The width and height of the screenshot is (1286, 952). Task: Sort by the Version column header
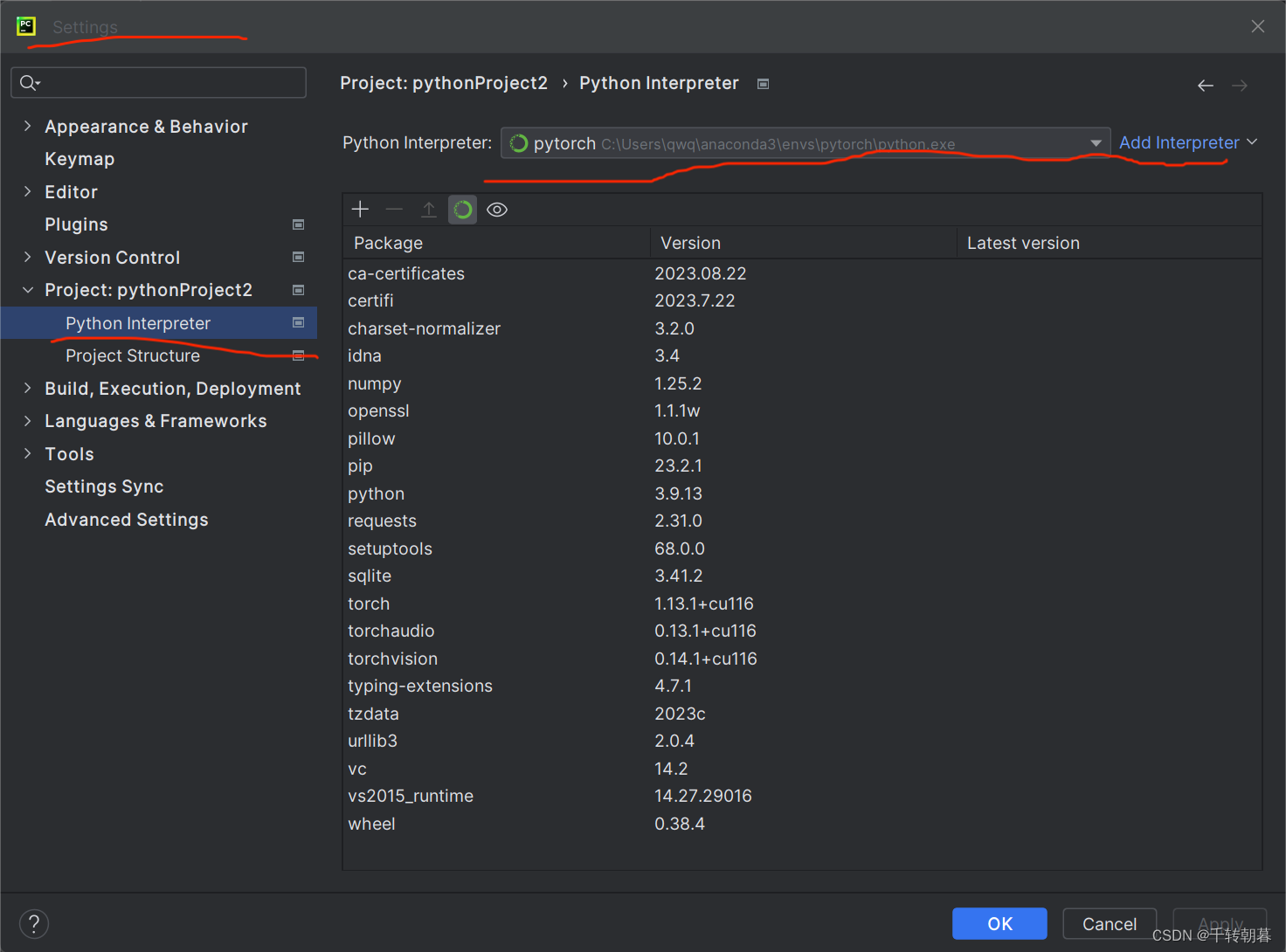coord(804,243)
